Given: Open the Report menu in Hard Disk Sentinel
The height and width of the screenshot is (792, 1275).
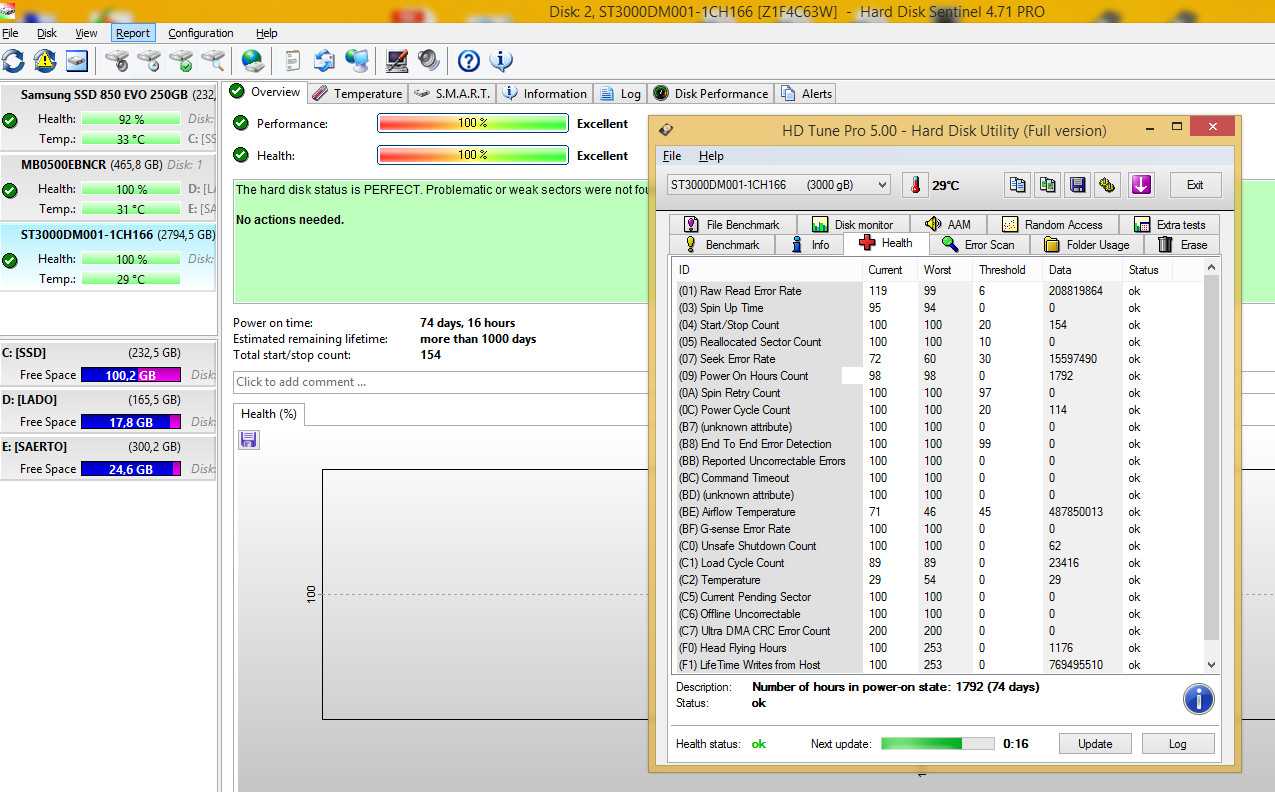Looking at the screenshot, I should [x=133, y=33].
